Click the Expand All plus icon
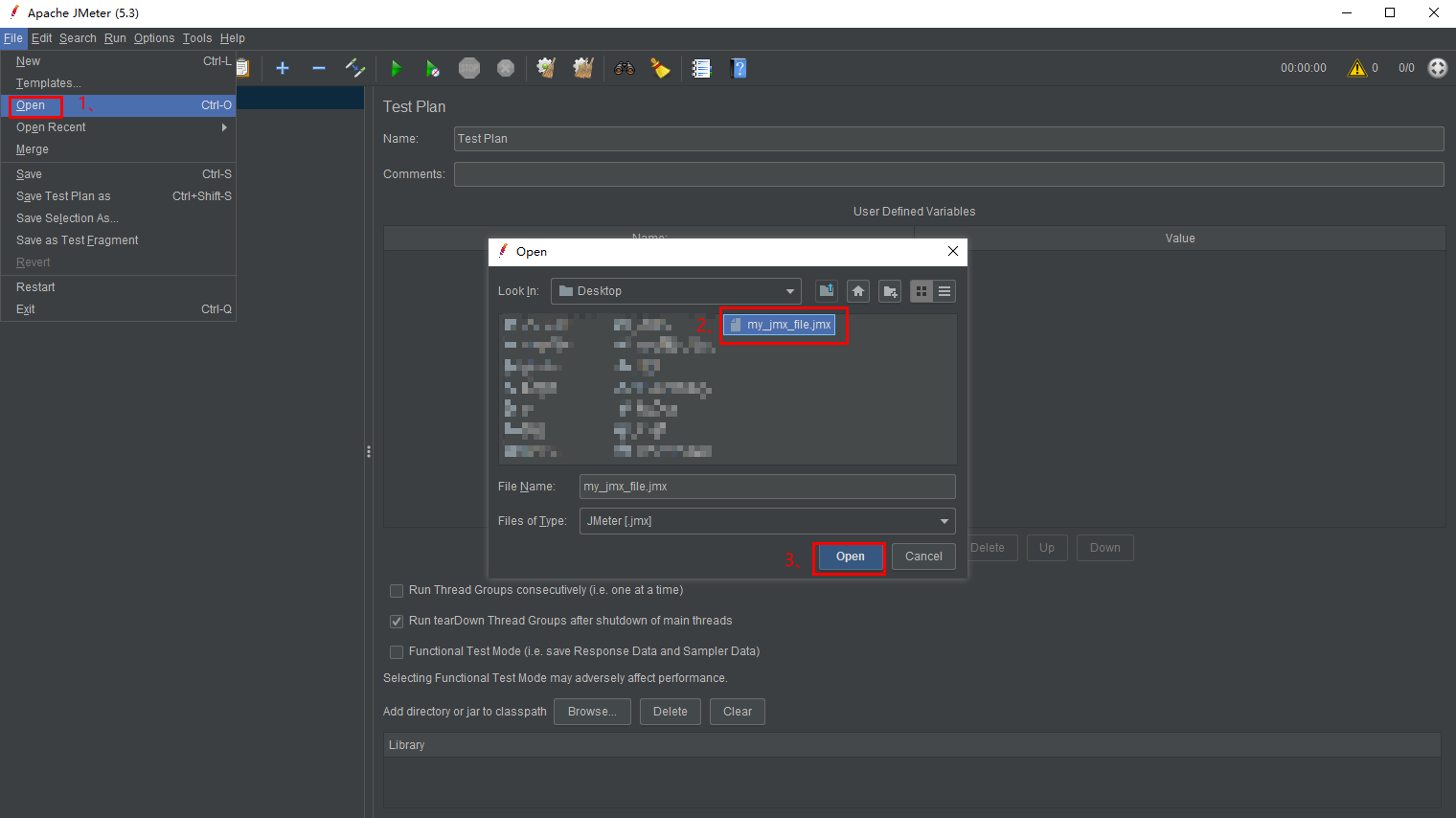This screenshot has height=818, width=1456. [x=283, y=68]
